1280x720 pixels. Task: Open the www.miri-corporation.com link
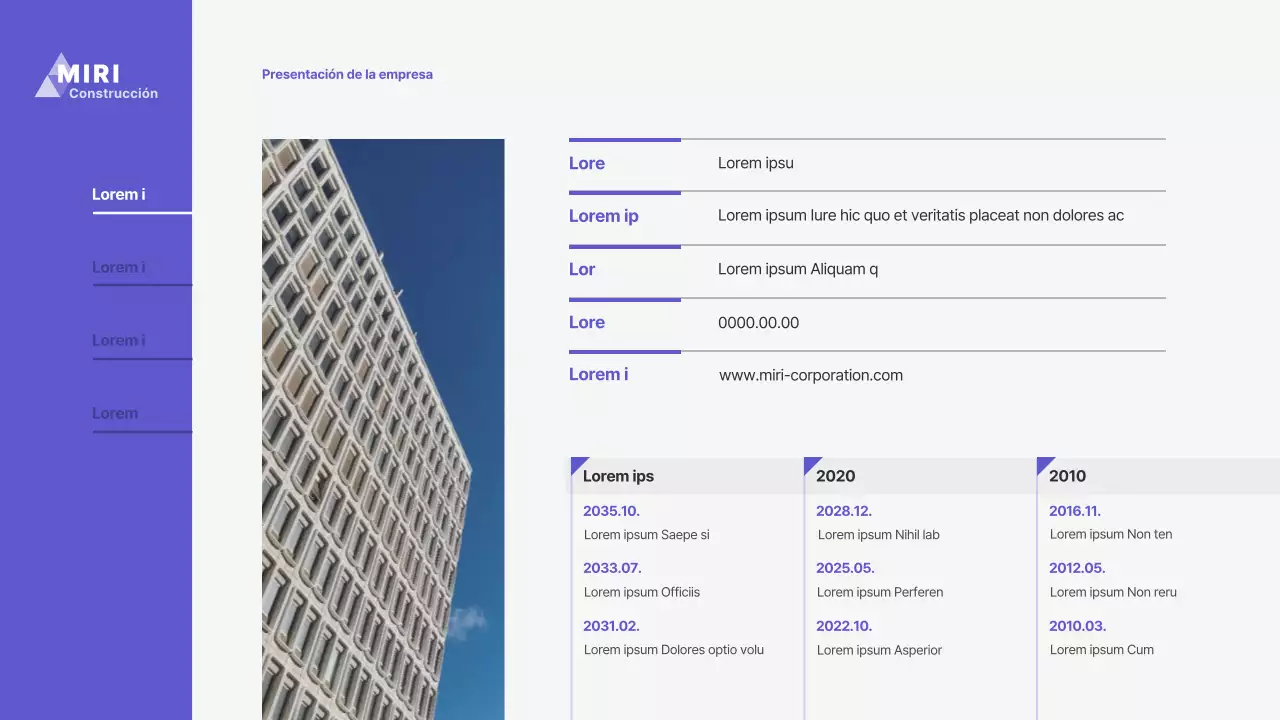click(810, 376)
